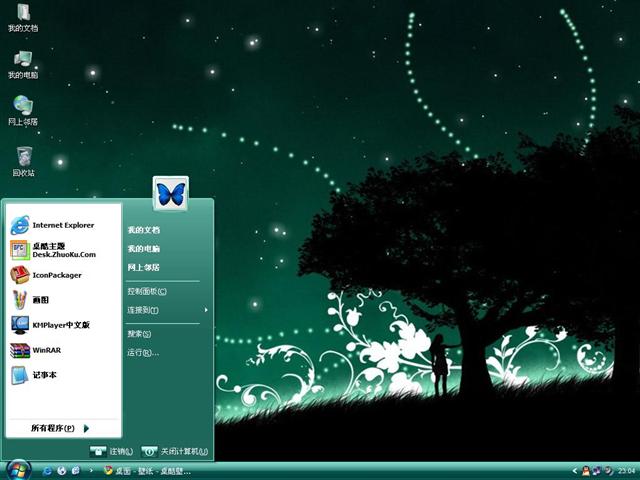Expand 所有程序 all programs list
The image size is (640, 480).
(x=58, y=428)
